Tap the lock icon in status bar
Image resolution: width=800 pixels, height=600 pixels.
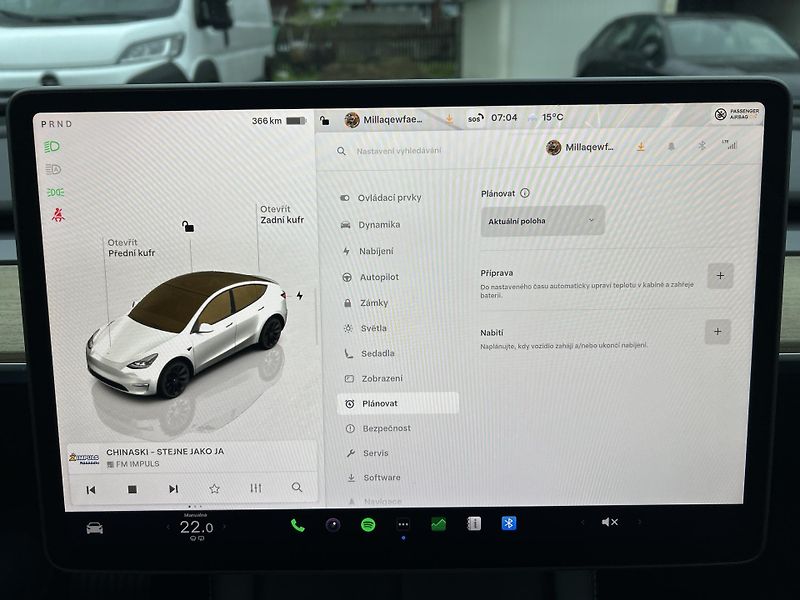point(324,121)
